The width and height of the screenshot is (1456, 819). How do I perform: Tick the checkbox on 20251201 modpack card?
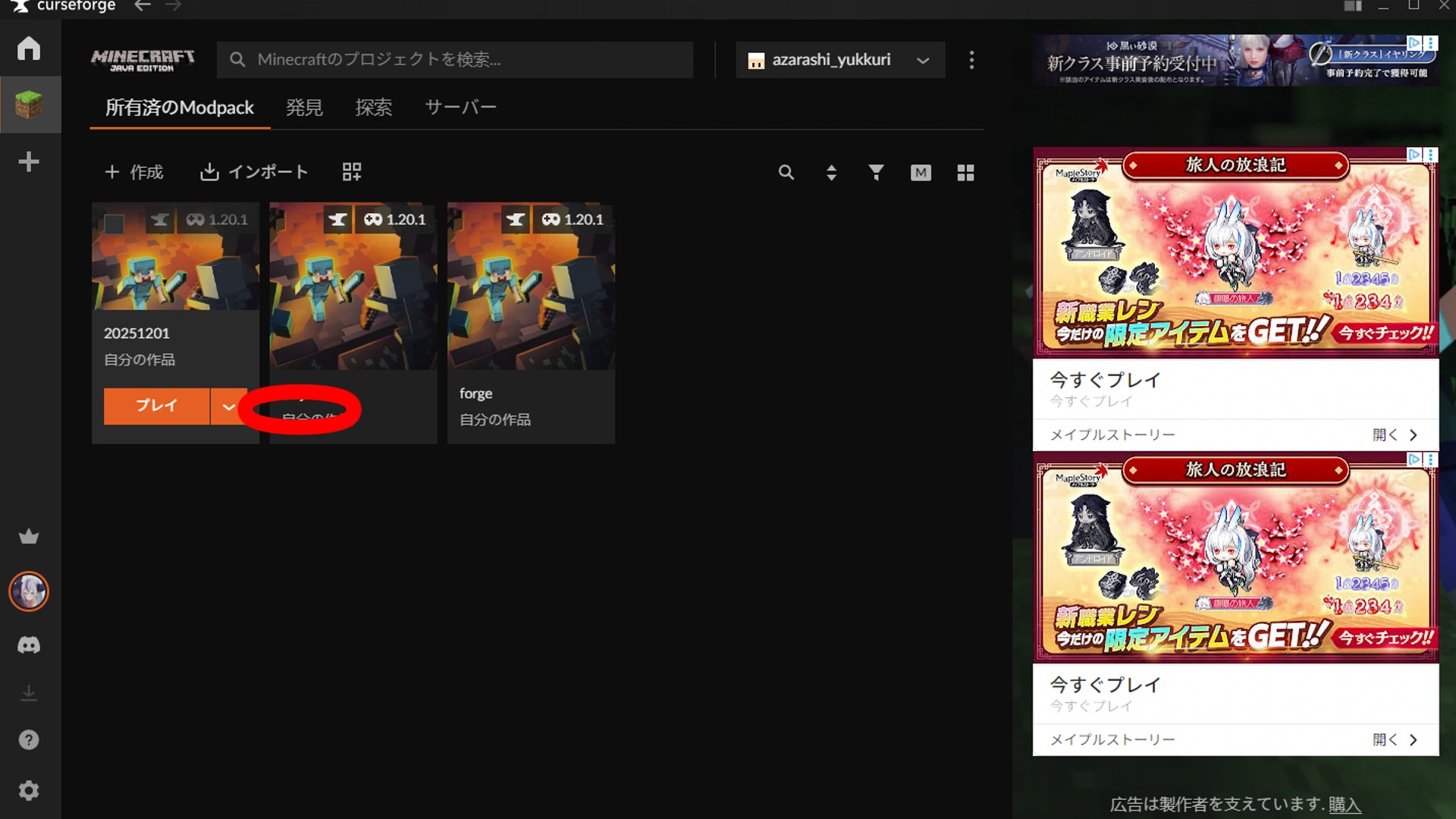tap(114, 224)
